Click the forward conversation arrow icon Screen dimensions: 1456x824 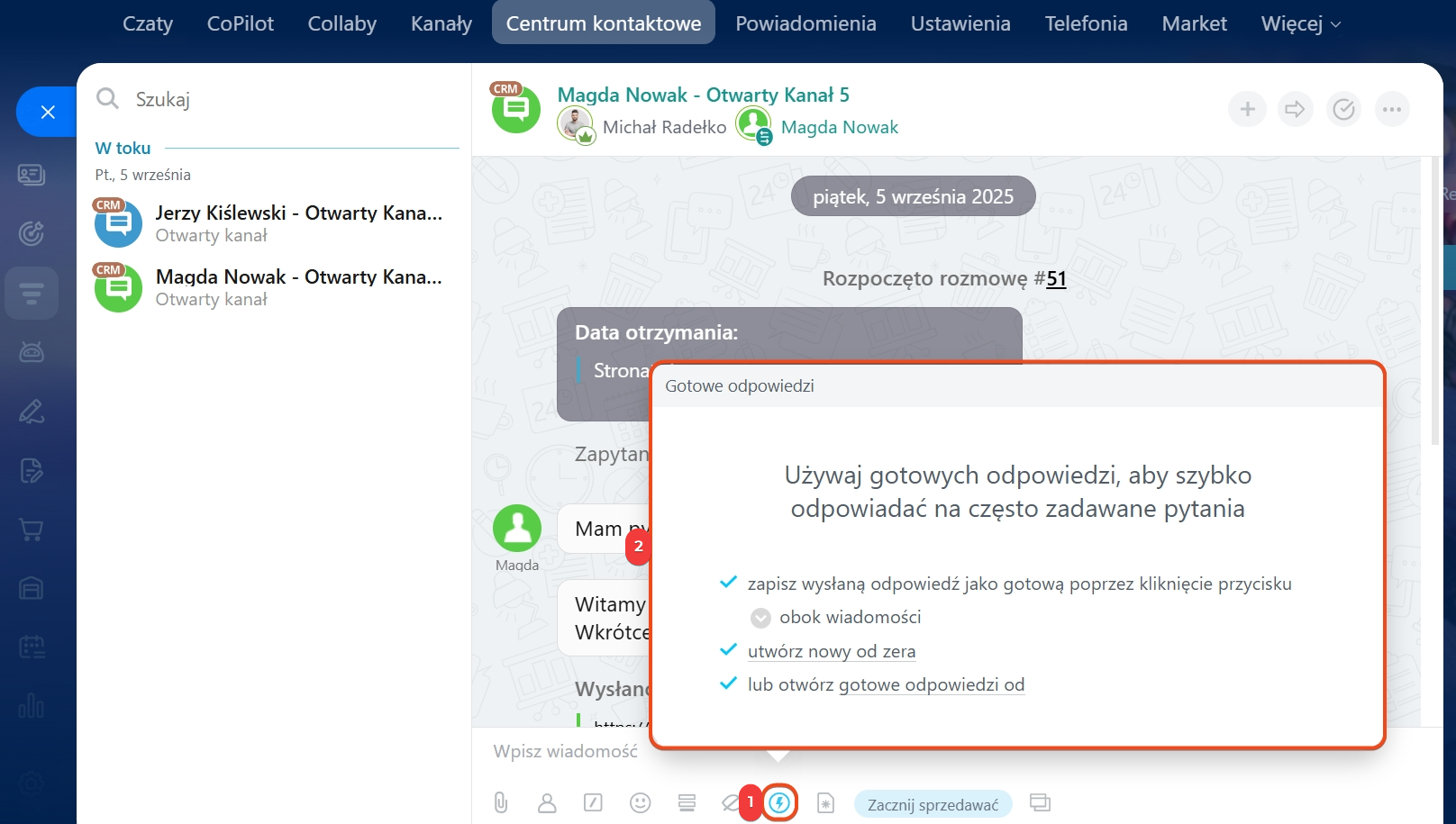1295,110
